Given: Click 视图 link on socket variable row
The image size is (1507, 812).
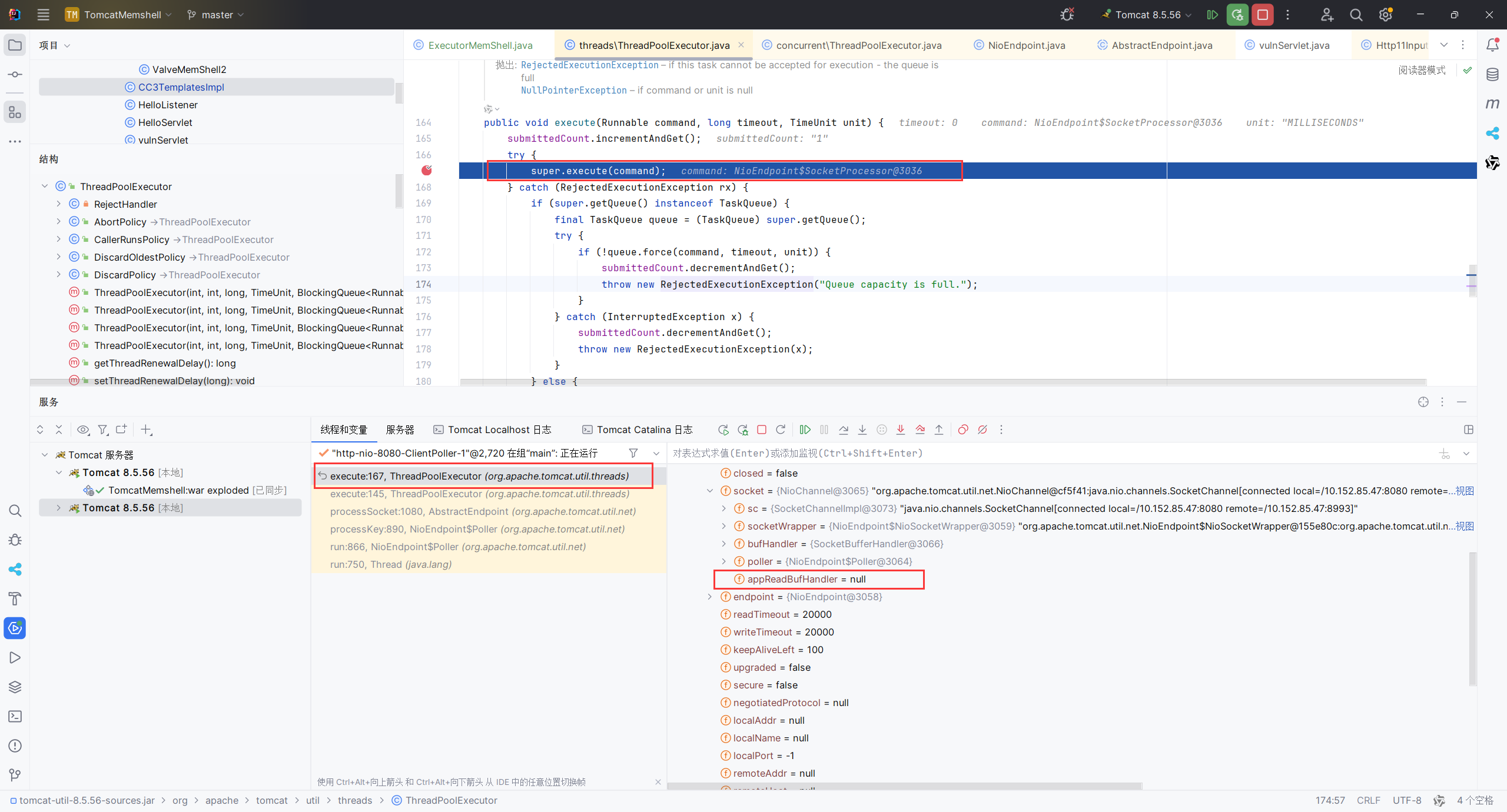Looking at the screenshot, I should click(1465, 491).
